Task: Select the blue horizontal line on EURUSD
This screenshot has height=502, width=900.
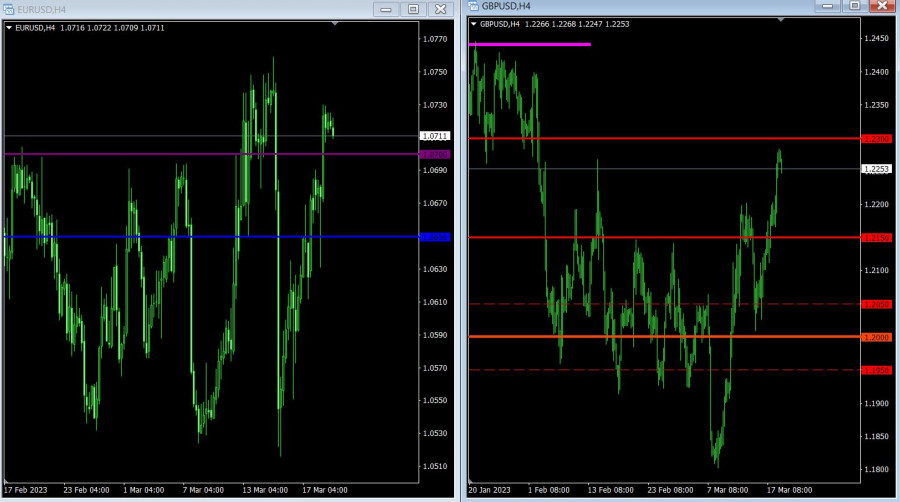Action: point(200,236)
